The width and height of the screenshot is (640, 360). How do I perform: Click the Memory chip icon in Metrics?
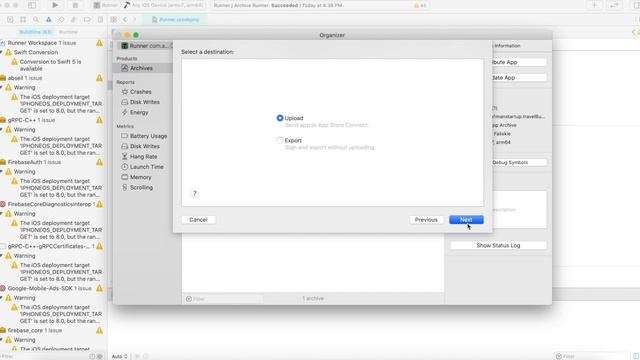pyautogui.click(x=124, y=177)
